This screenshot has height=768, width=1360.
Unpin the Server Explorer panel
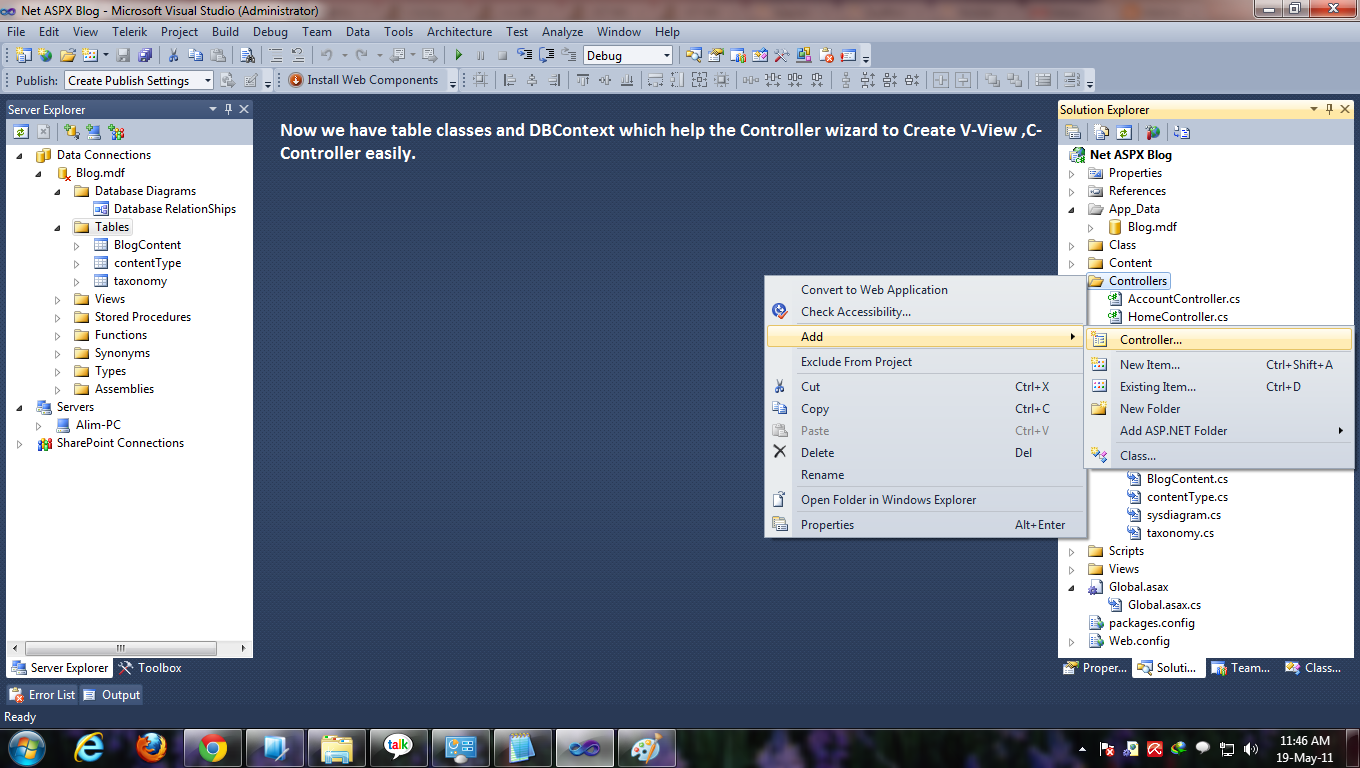click(227, 109)
